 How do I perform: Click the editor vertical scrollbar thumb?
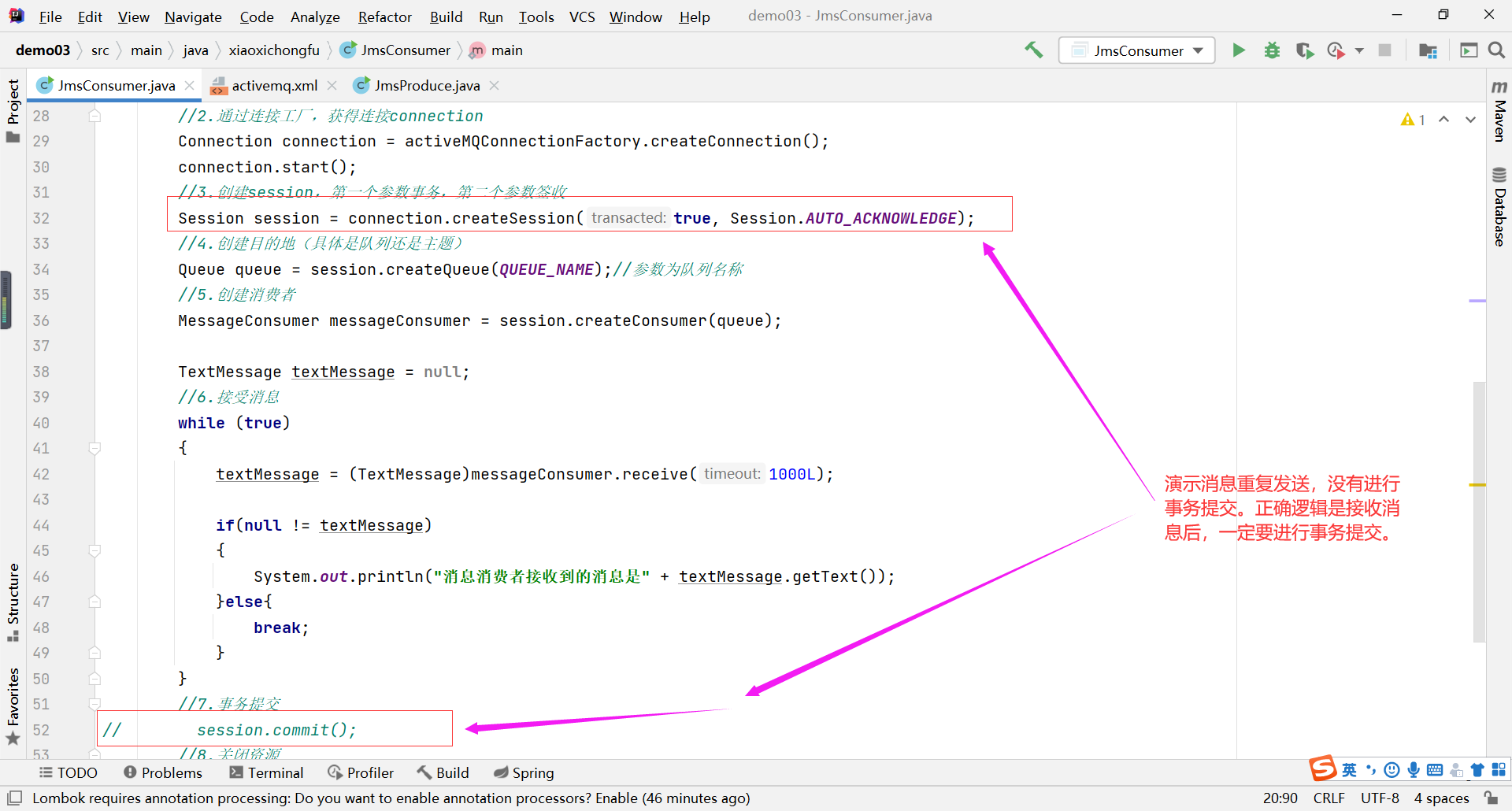(x=1479, y=512)
